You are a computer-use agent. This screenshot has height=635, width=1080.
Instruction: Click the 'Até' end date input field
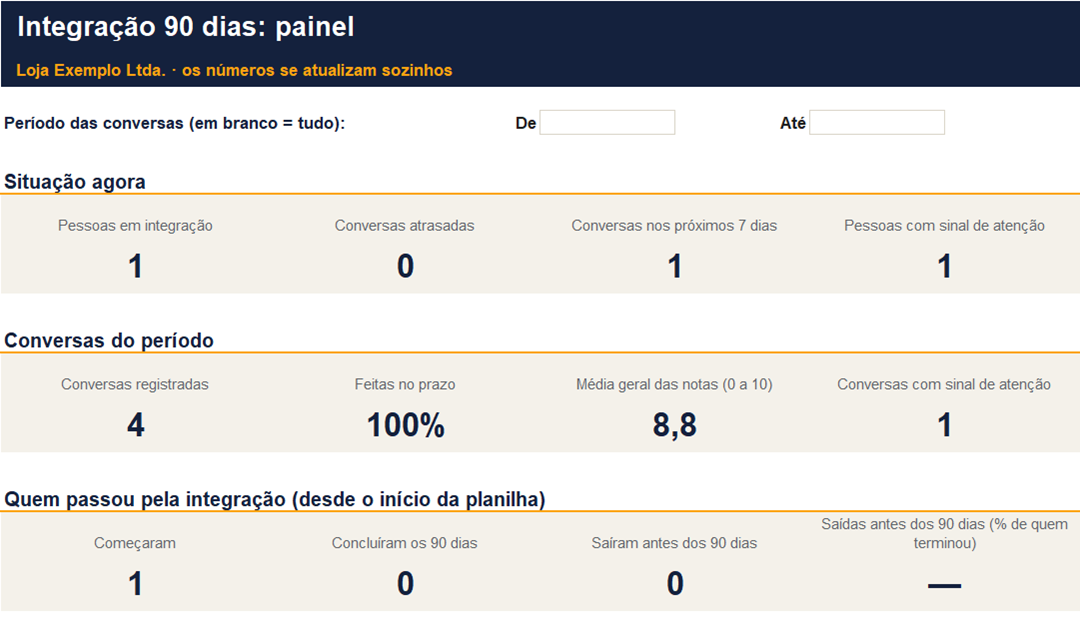coord(877,123)
